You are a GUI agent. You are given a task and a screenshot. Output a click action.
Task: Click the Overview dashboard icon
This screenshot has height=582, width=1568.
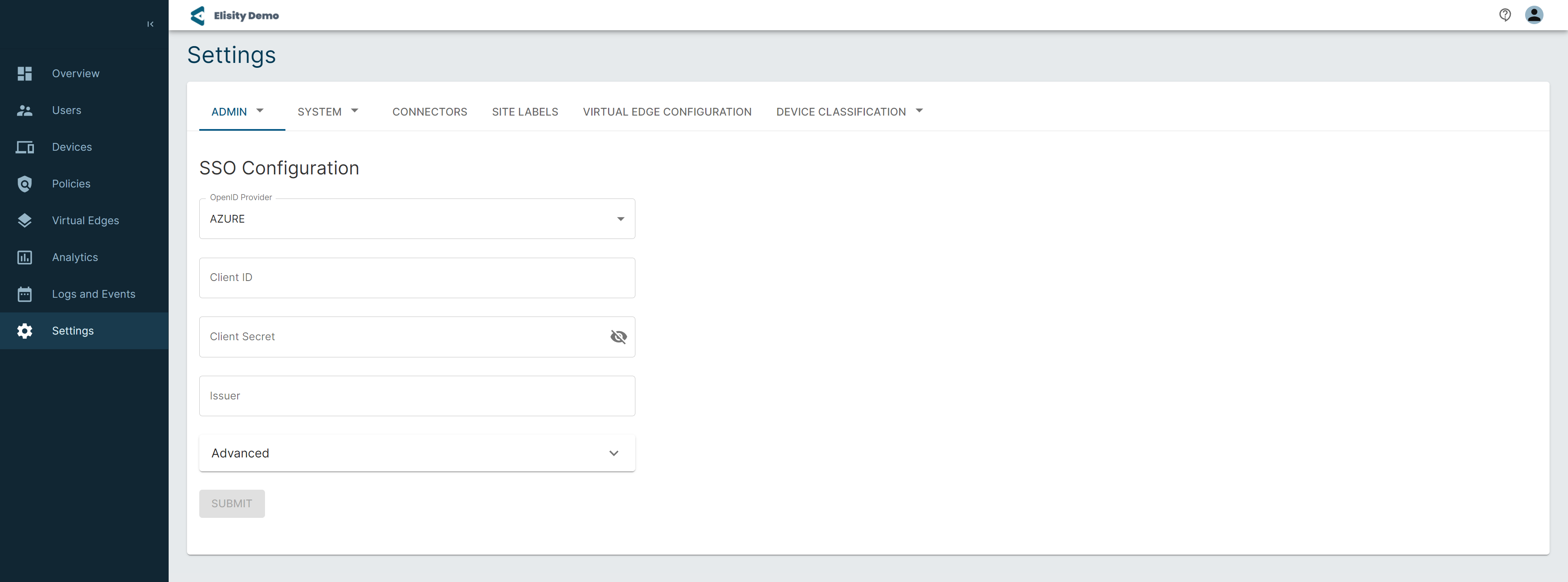25,74
